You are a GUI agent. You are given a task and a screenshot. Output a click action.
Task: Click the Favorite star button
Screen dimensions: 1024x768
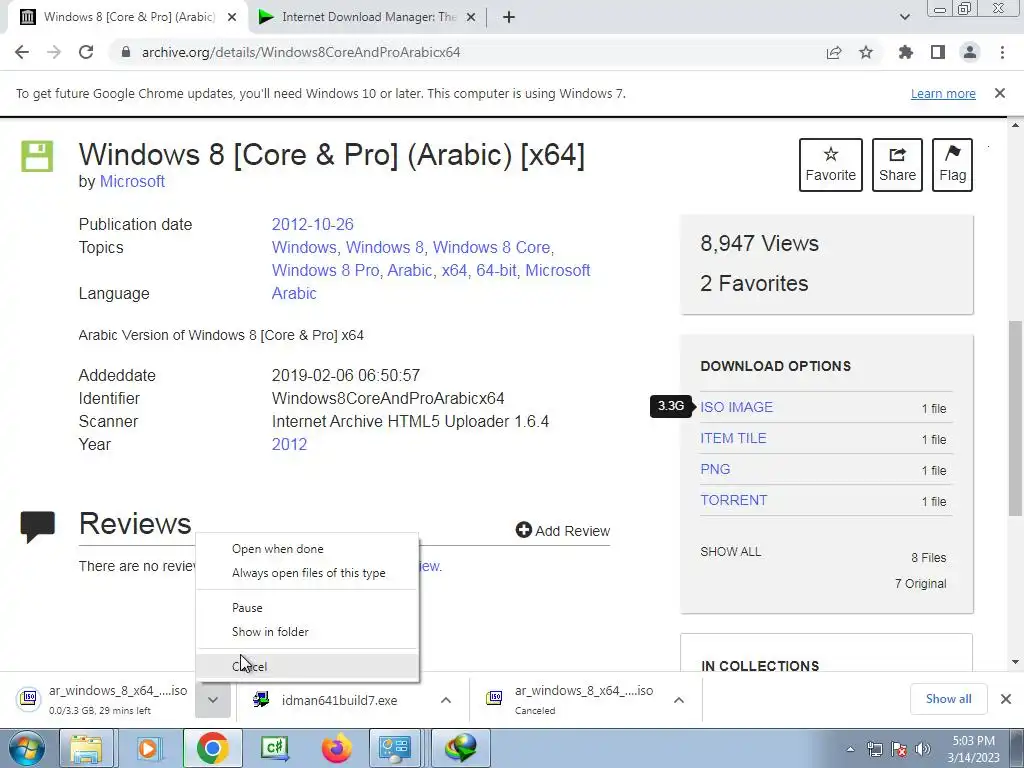[x=831, y=165]
